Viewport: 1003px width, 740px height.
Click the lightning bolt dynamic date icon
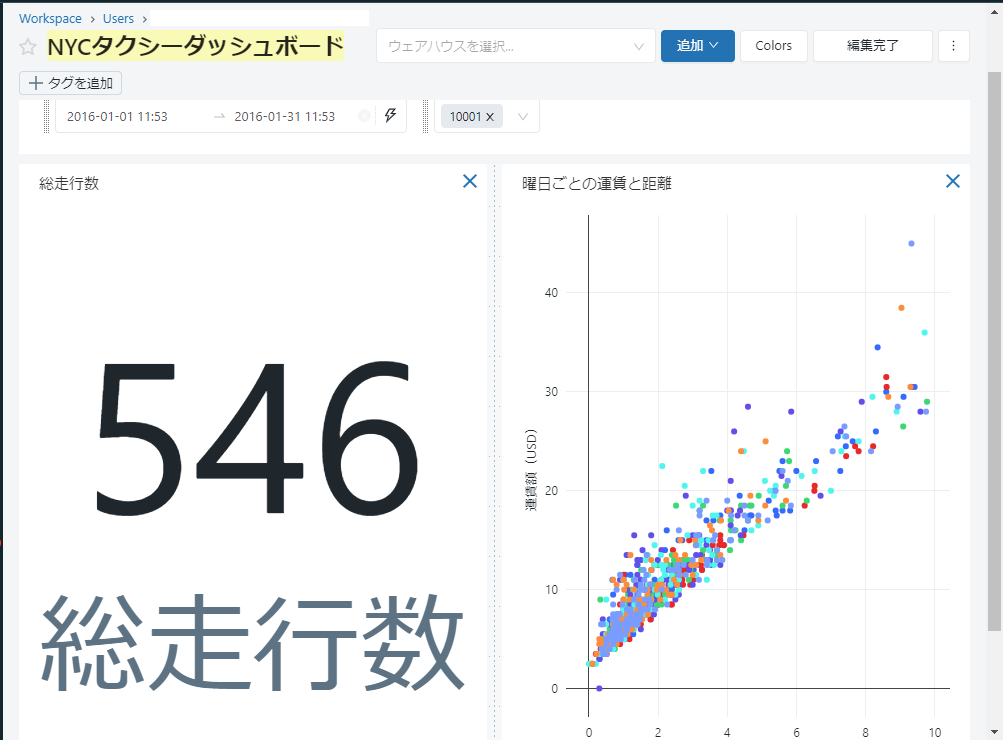click(x=390, y=116)
